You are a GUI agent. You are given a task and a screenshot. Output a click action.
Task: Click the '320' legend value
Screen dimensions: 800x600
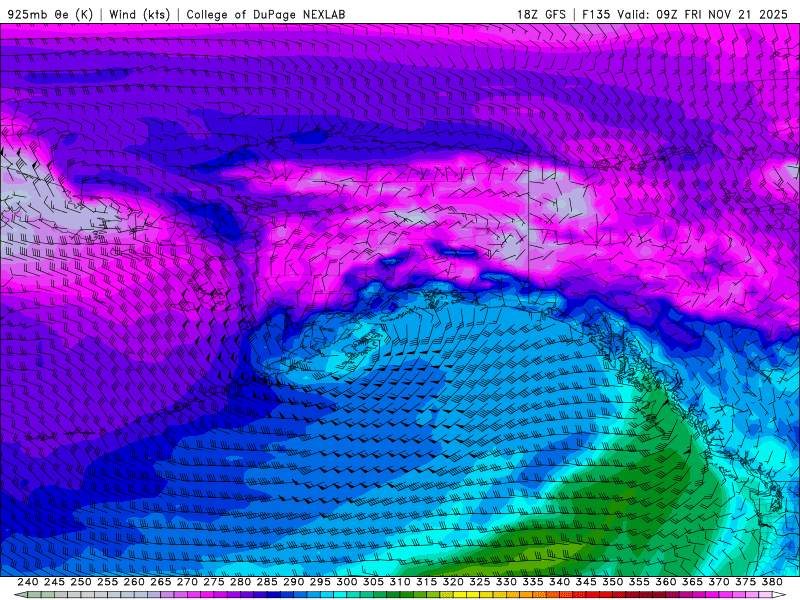(x=453, y=582)
